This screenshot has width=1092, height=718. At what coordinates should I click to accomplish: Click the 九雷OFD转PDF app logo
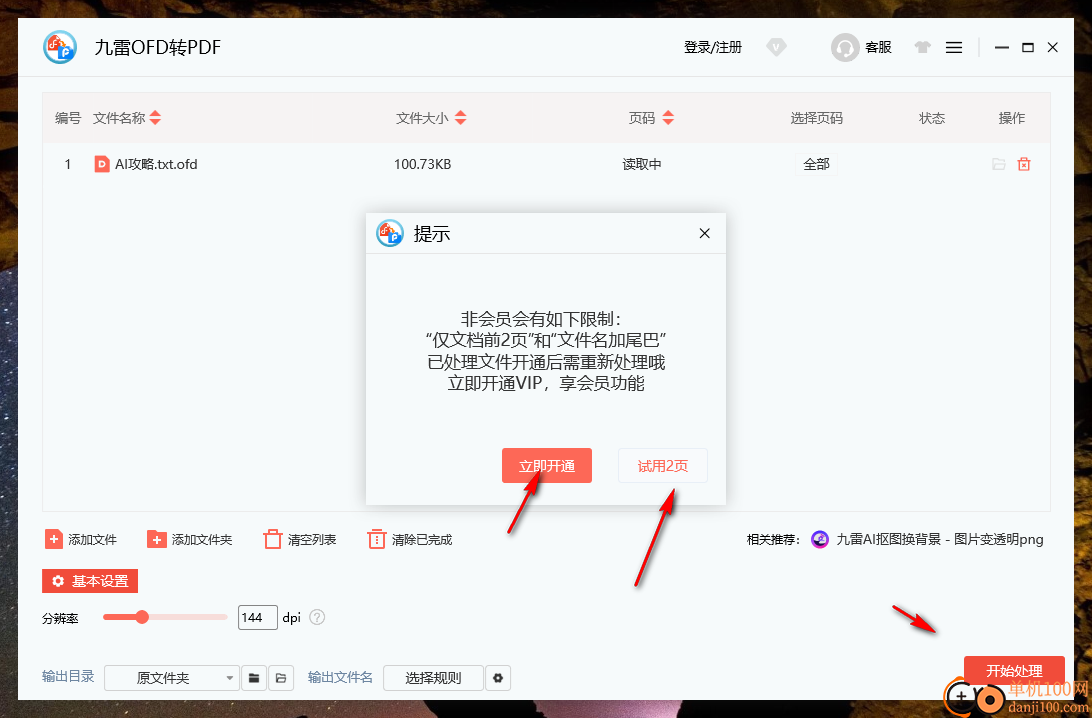point(60,47)
